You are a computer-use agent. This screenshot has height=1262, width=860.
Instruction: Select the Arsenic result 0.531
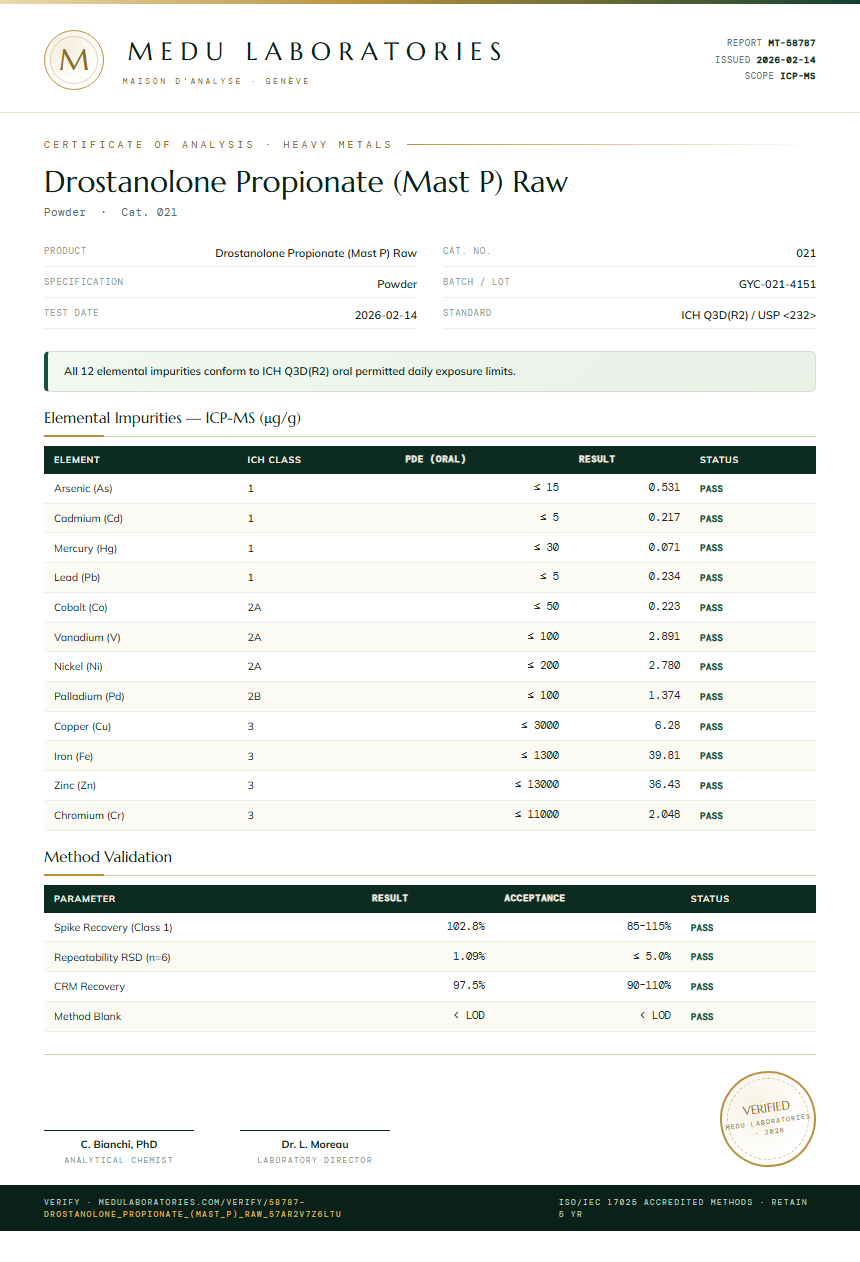pyautogui.click(x=664, y=488)
